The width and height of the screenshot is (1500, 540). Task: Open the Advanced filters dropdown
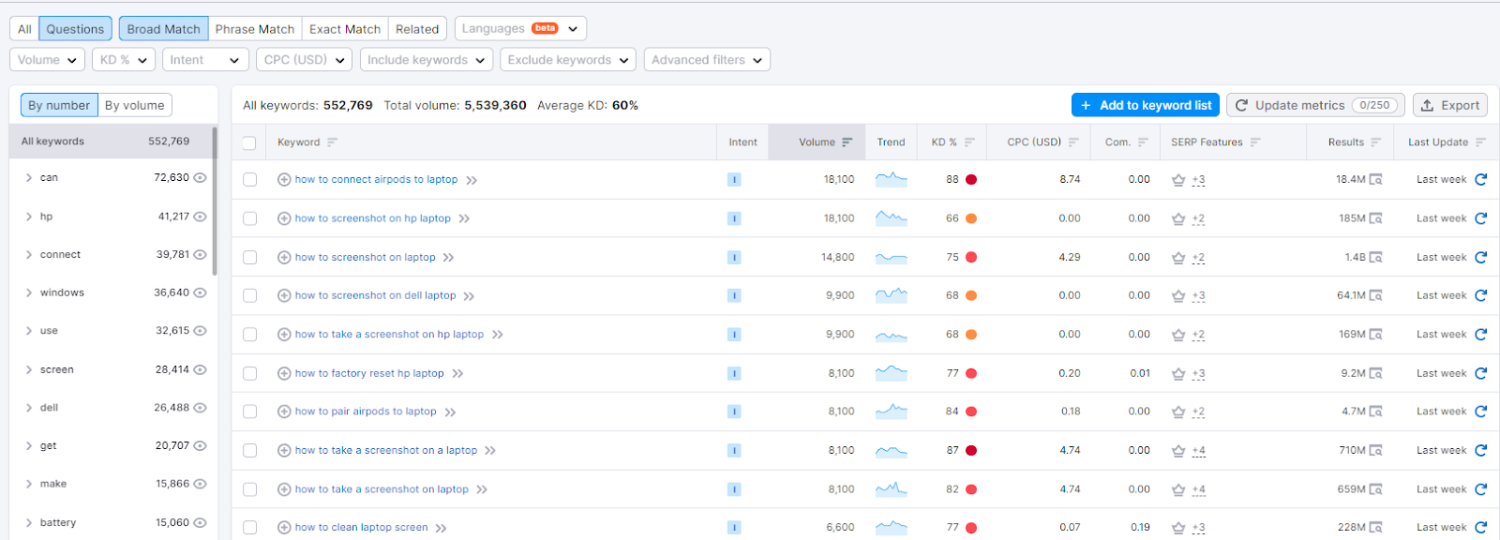pyautogui.click(x=707, y=60)
